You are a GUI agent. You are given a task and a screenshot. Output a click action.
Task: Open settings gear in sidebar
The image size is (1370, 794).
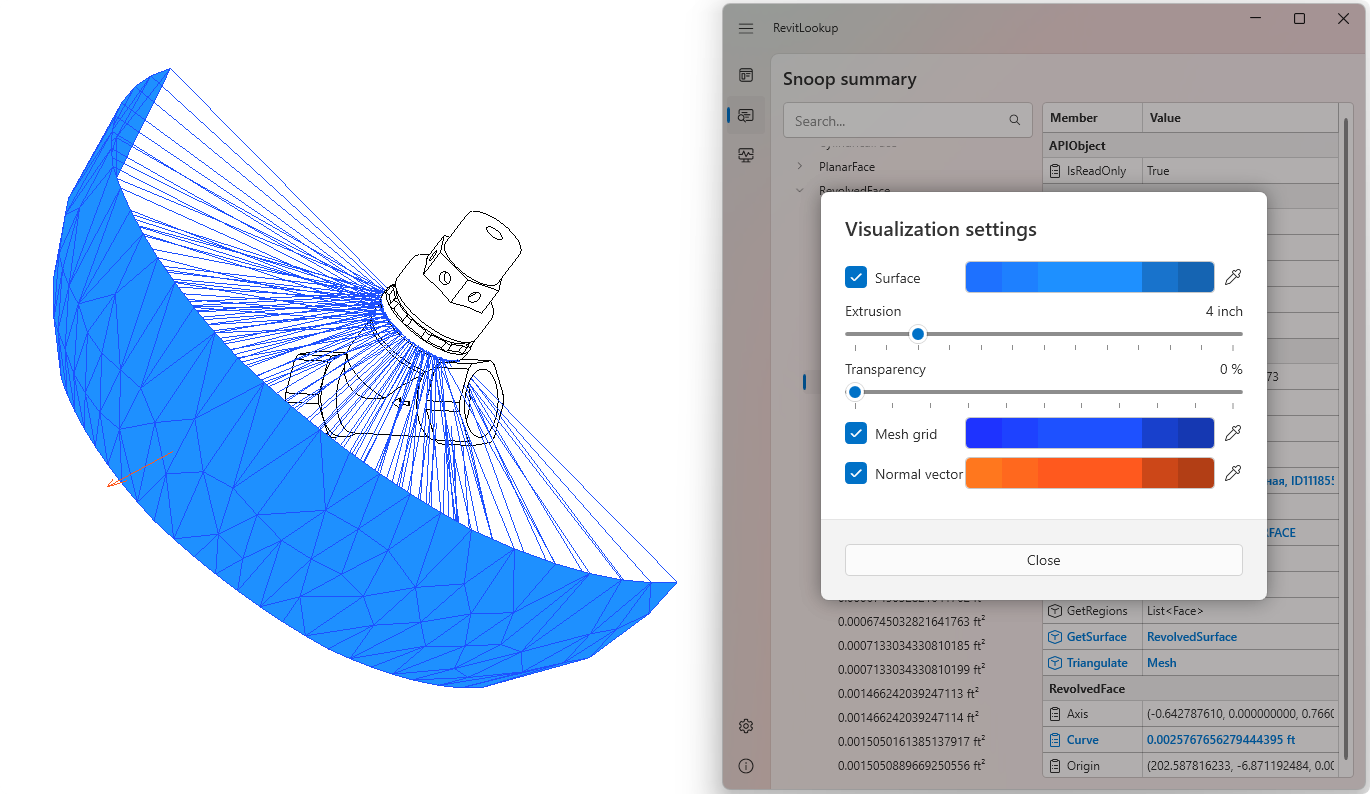tap(746, 726)
